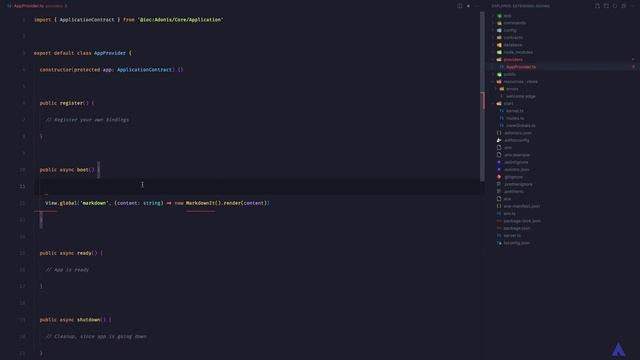Image resolution: width=640 pixels, height=360 pixels.
Task: Expand the errors folder under views
Action: [x=512, y=89]
